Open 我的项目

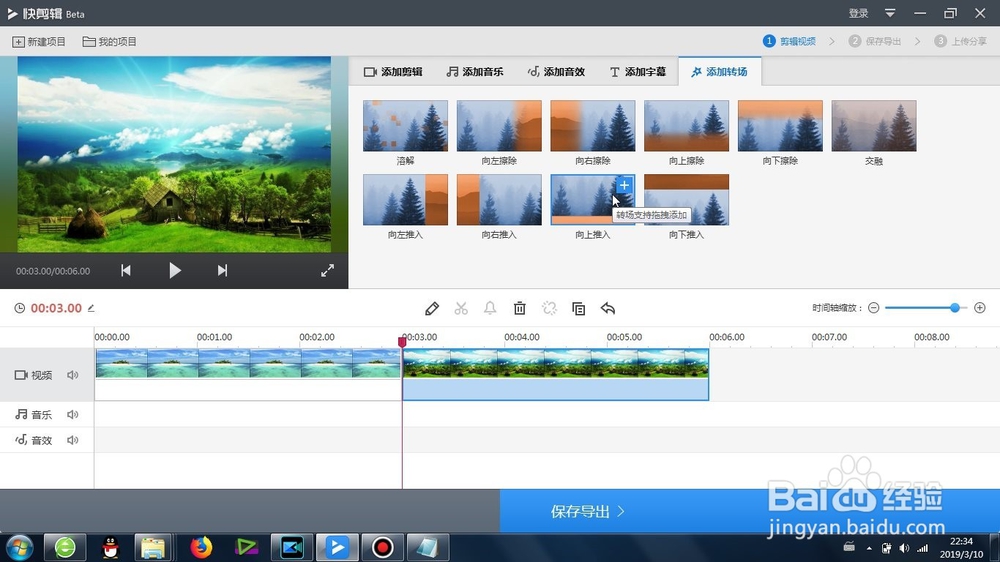110,41
